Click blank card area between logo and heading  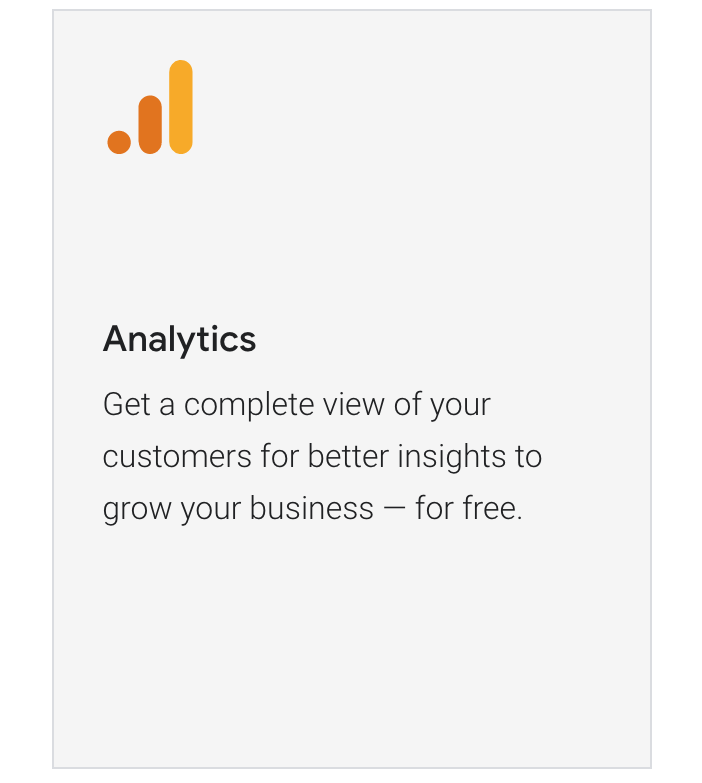click(350, 240)
